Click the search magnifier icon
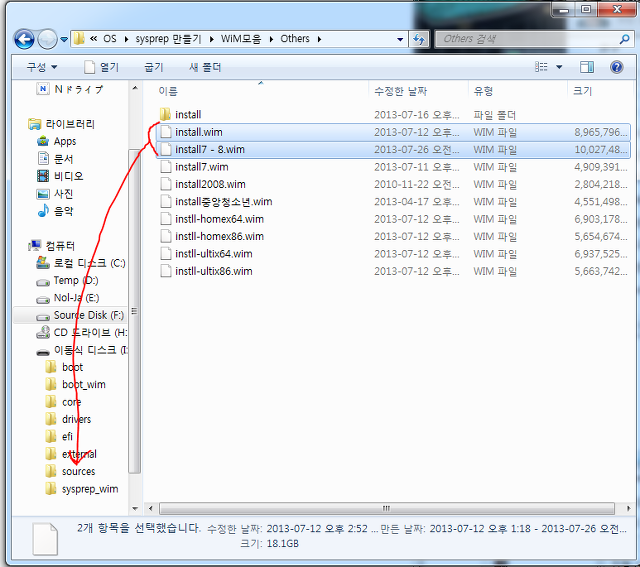The height and width of the screenshot is (567, 640). click(x=624, y=39)
